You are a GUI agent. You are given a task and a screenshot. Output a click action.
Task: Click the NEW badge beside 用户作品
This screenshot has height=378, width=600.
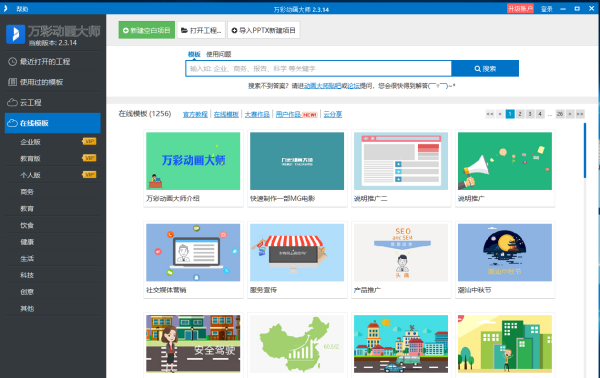click(310, 114)
